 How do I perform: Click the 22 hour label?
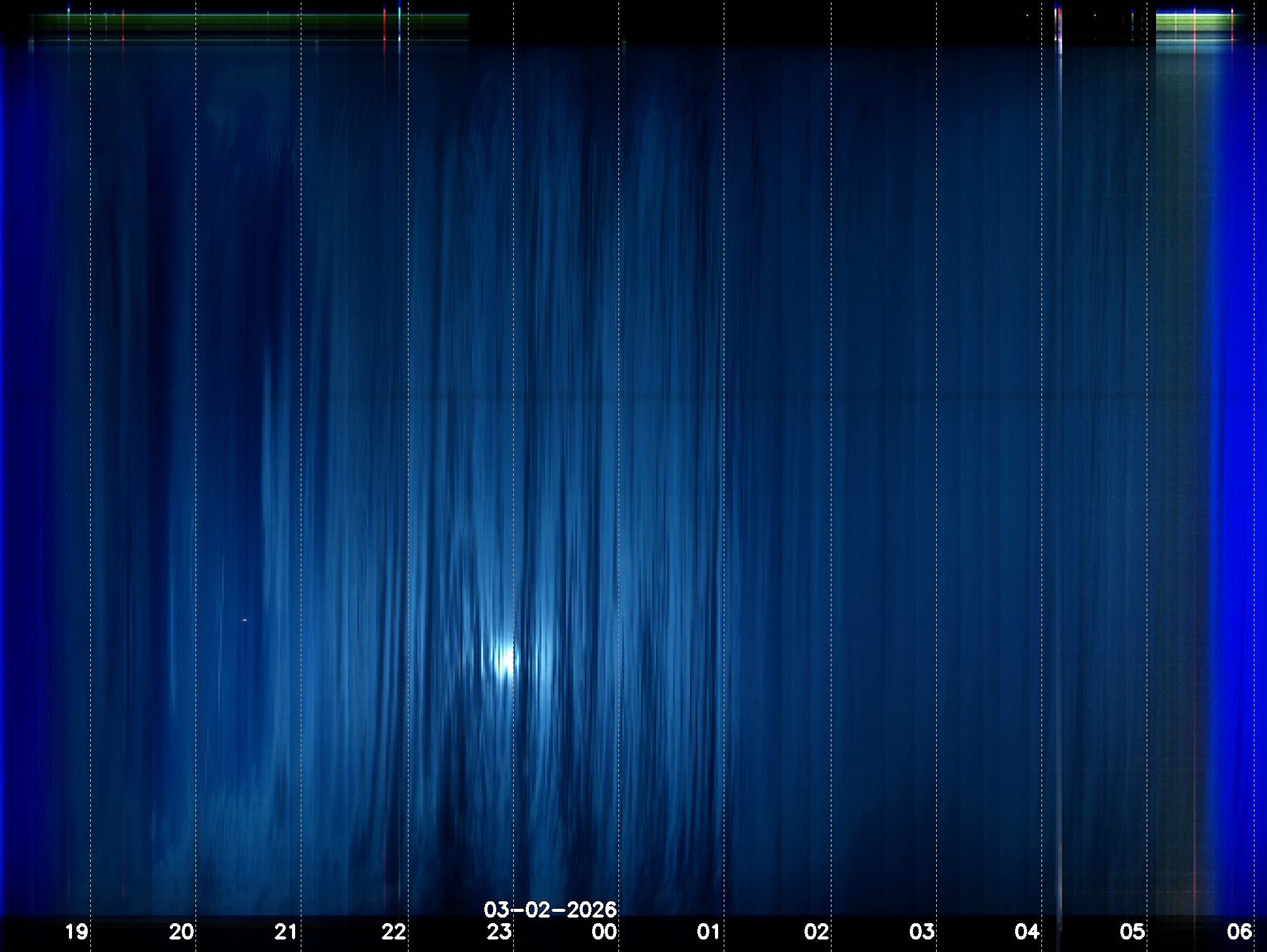click(394, 932)
